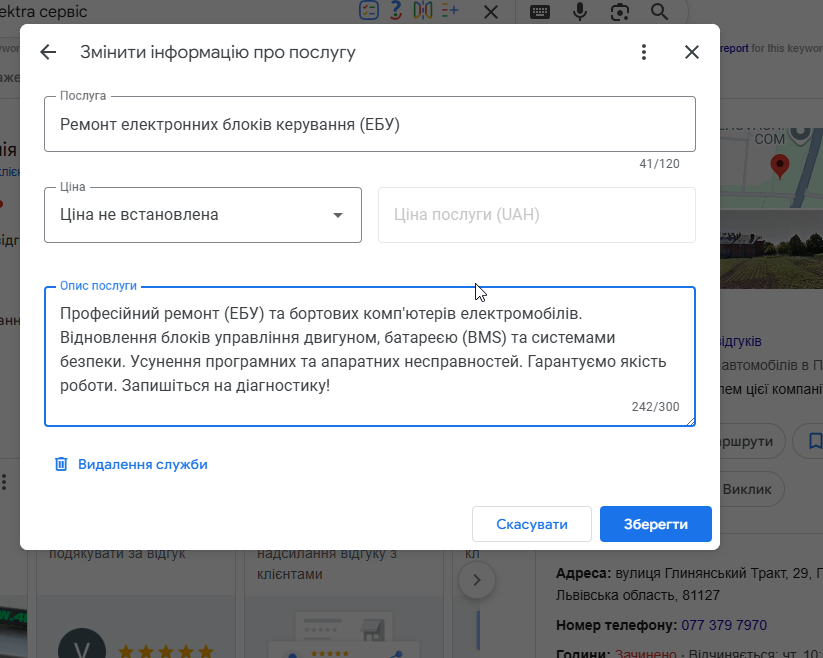This screenshot has width=823, height=658.
Task: Click the list-plus extension icon
Action: (x=450, y=10)
